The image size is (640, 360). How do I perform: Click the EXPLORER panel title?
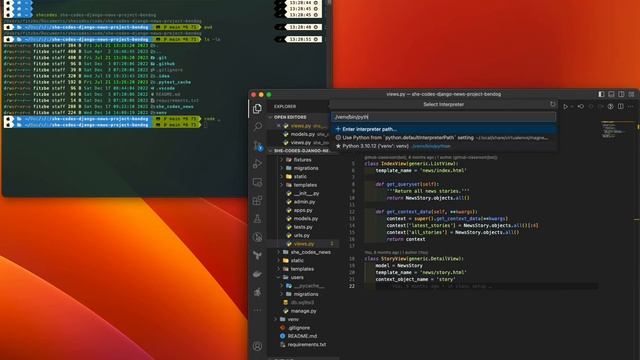[285, 107]
